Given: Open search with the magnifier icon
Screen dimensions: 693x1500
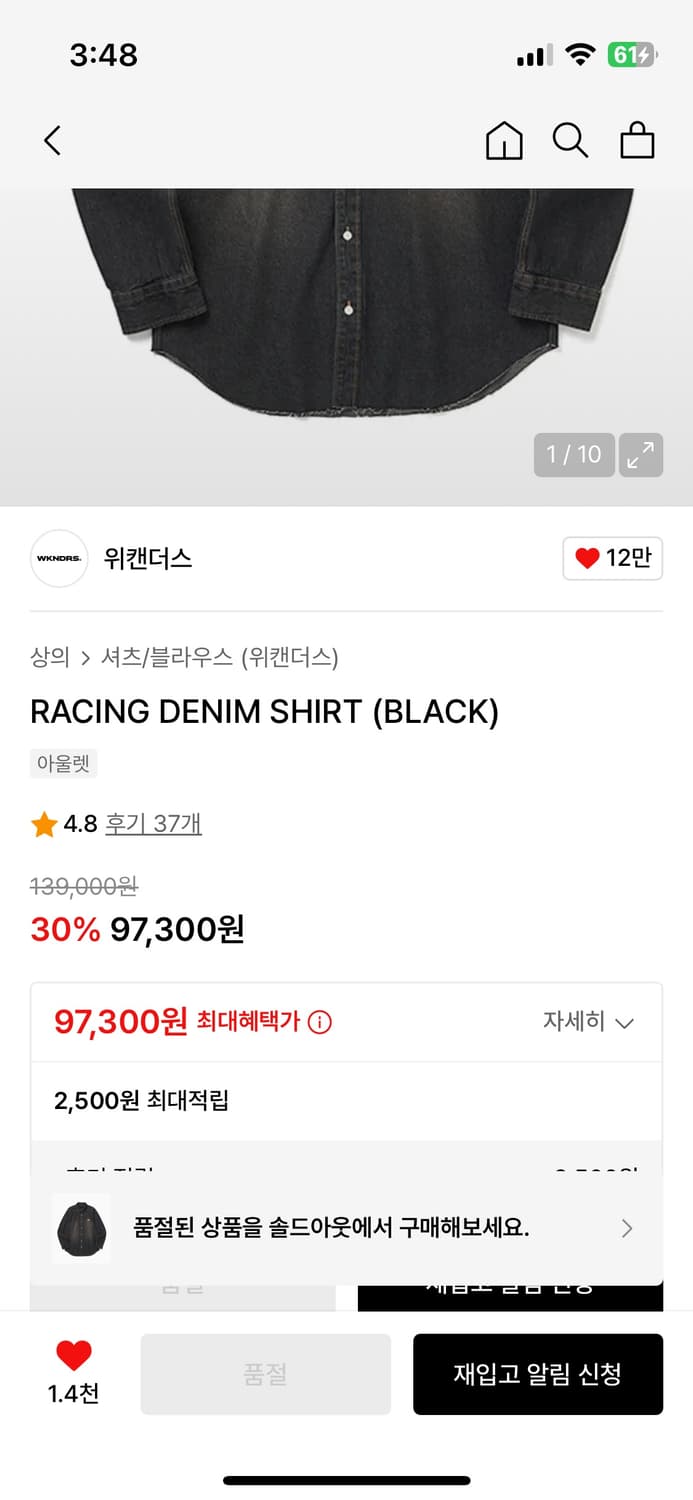Looking at the screenshot, I should point(571,141).
